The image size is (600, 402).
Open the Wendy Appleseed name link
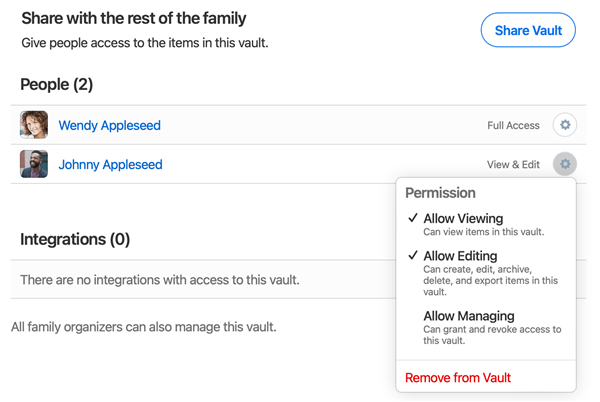[x=109, y=126]
